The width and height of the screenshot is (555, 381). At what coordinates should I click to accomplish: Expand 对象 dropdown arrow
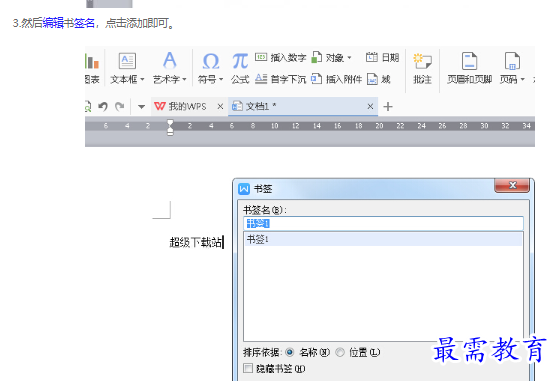tap(349, 58)
